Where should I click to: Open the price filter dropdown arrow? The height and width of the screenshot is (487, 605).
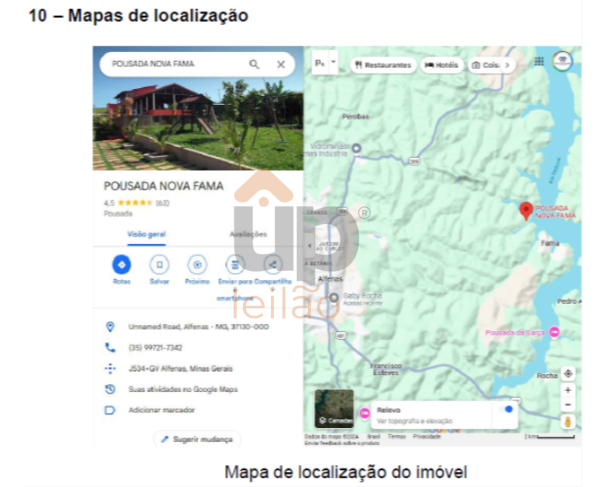pos(333,63)
